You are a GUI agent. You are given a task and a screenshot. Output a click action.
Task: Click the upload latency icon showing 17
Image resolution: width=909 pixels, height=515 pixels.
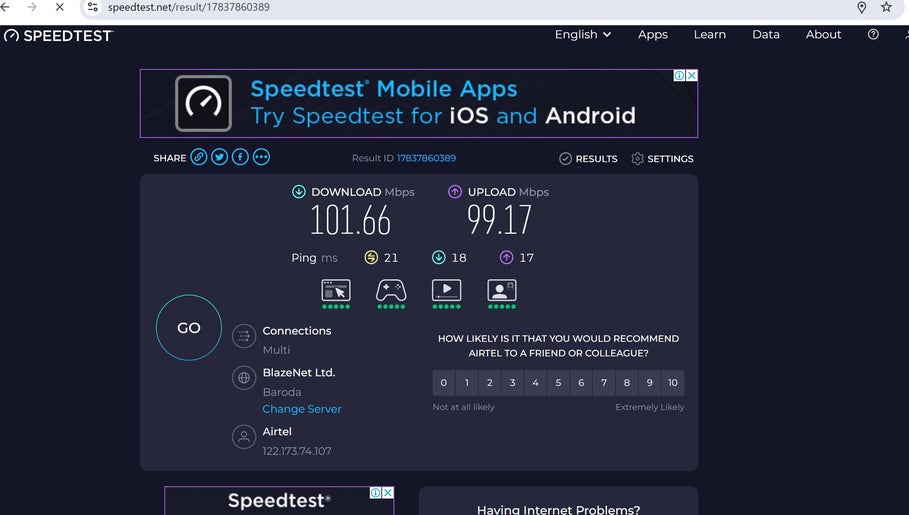pos(507,257)
